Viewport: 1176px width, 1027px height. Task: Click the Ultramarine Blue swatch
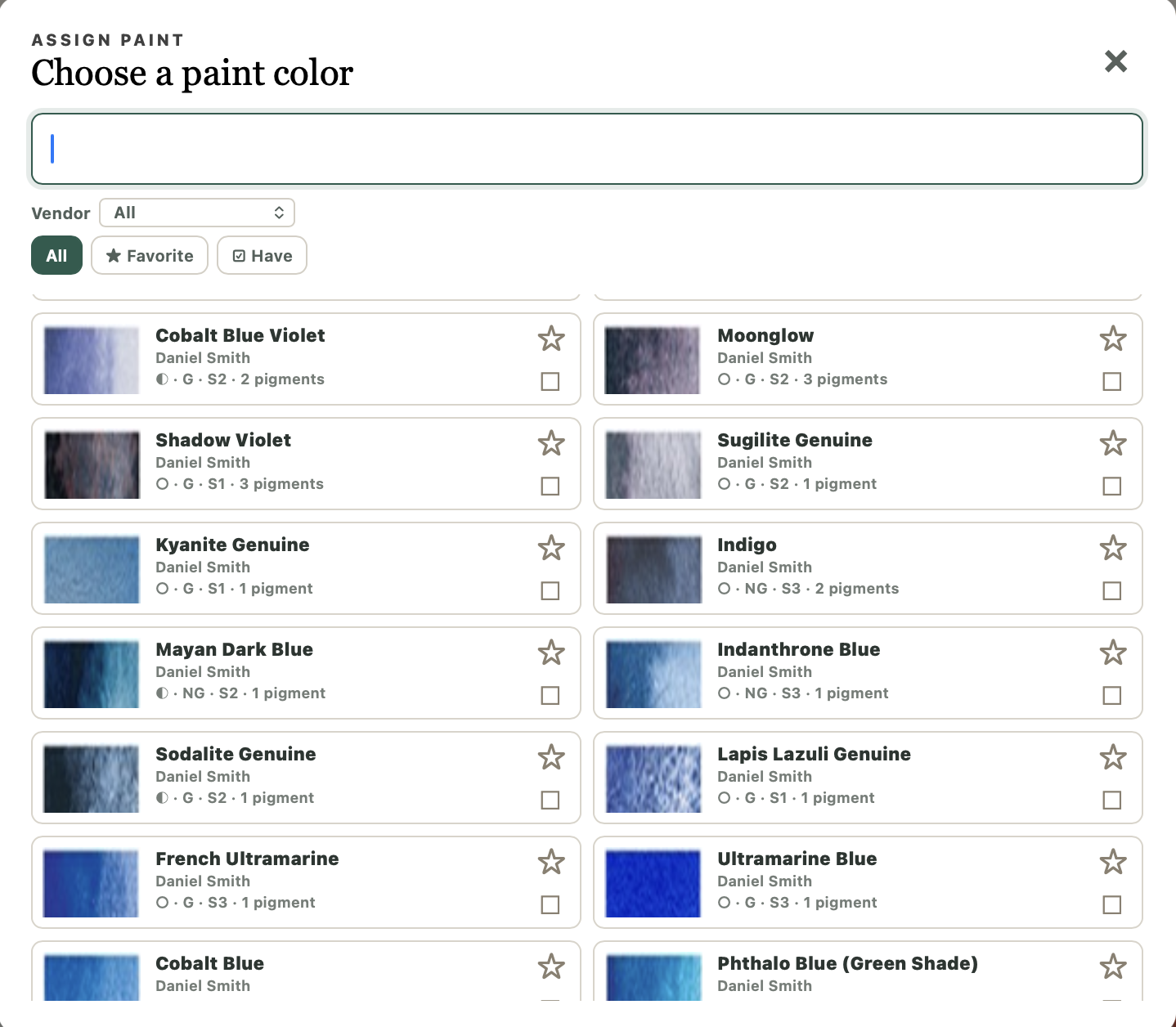pyautogui.click(x=653, y=883)
